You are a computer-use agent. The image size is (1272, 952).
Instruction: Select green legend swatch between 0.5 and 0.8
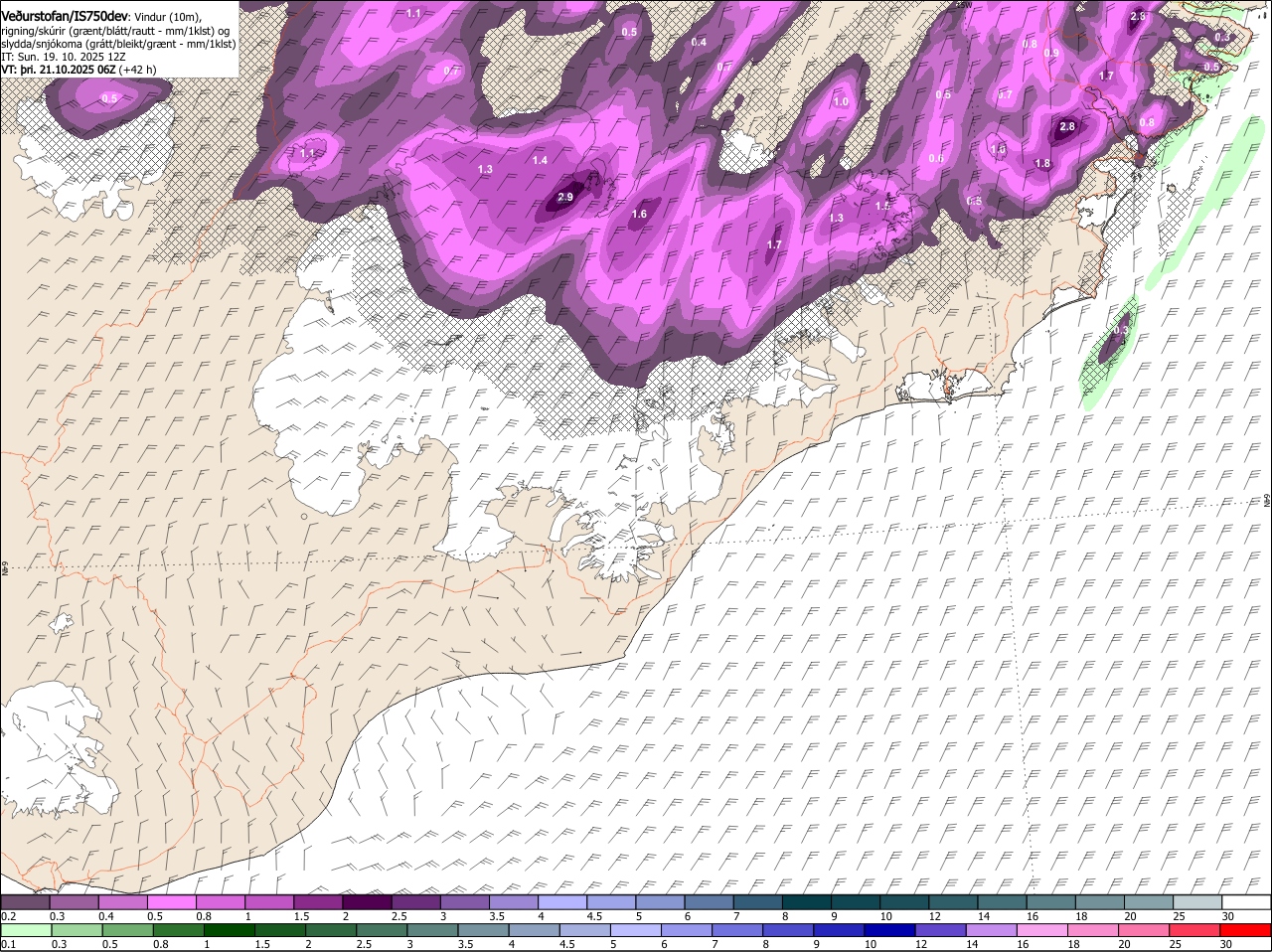pyautogui.click(x=127, y=930)
